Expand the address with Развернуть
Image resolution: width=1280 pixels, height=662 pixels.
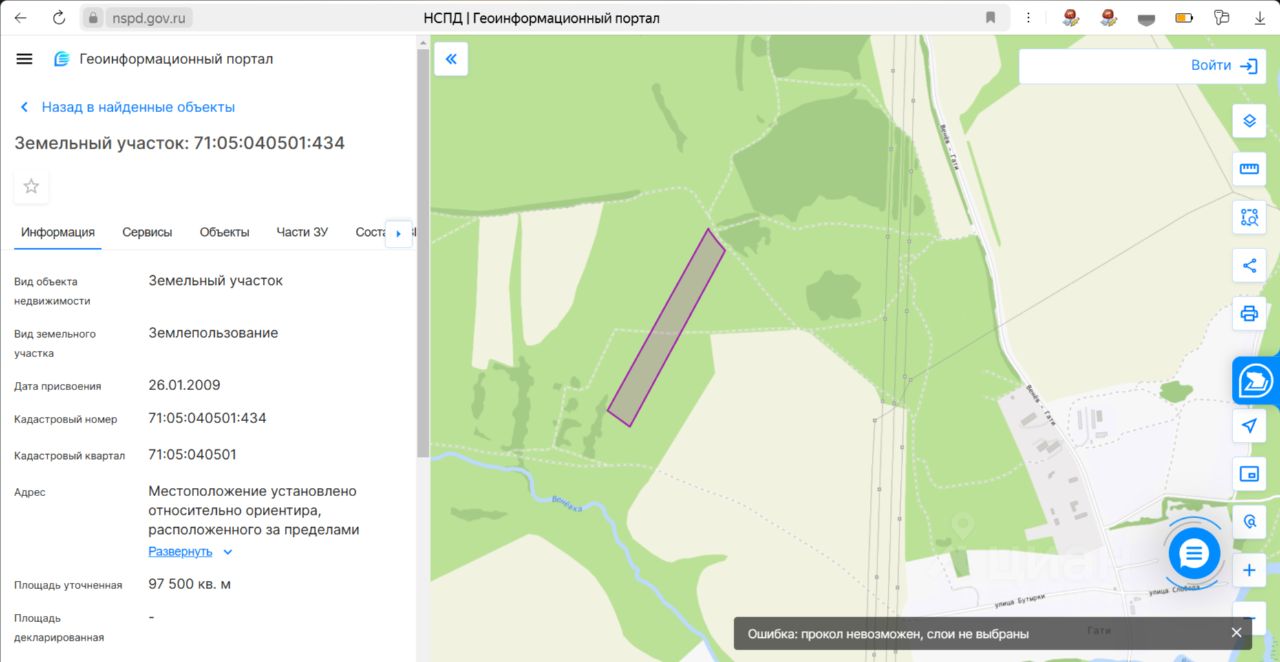coord(180,551)
